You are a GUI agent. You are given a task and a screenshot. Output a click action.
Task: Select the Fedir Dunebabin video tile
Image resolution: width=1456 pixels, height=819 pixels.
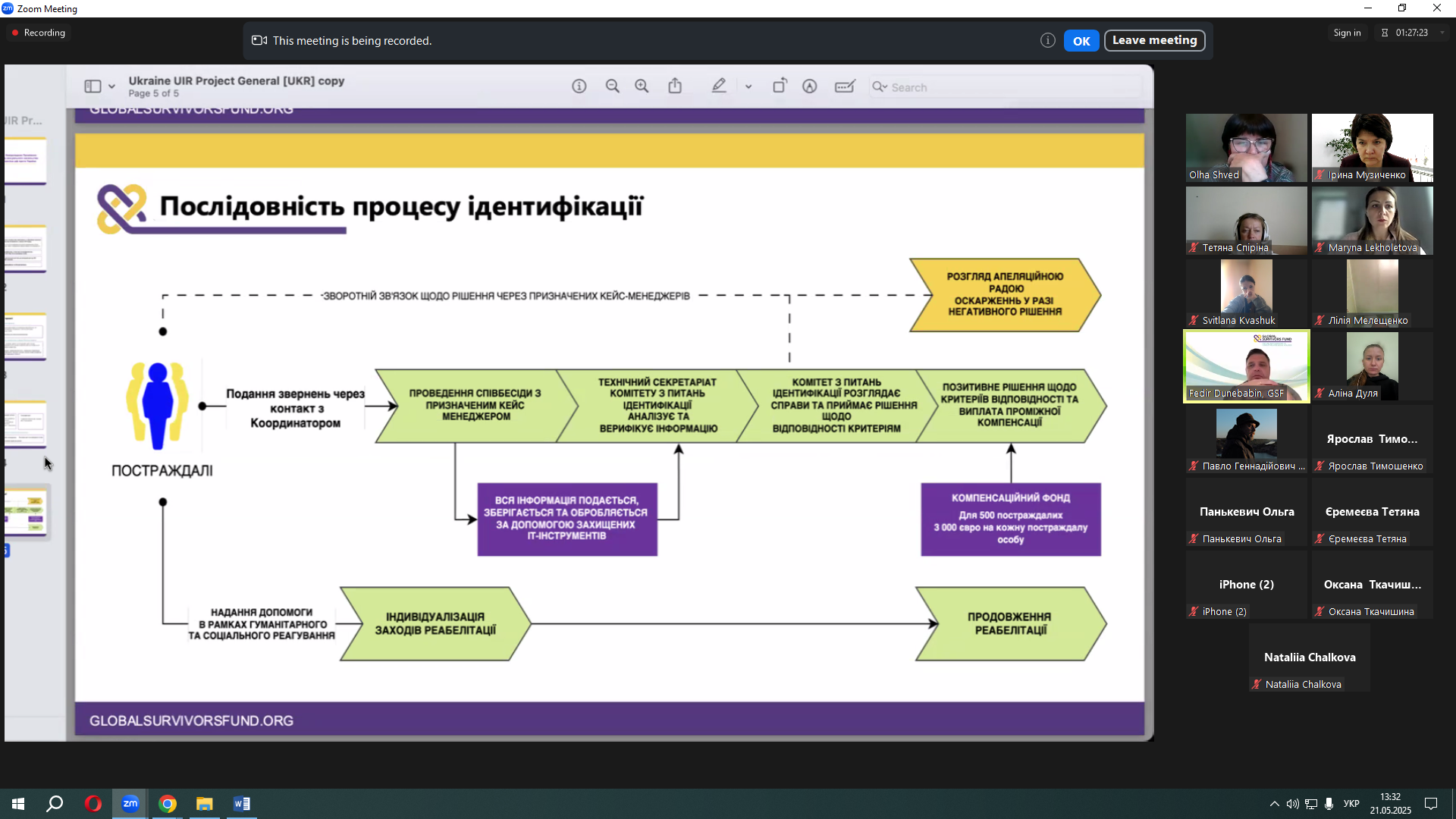tap(1247, 367)
